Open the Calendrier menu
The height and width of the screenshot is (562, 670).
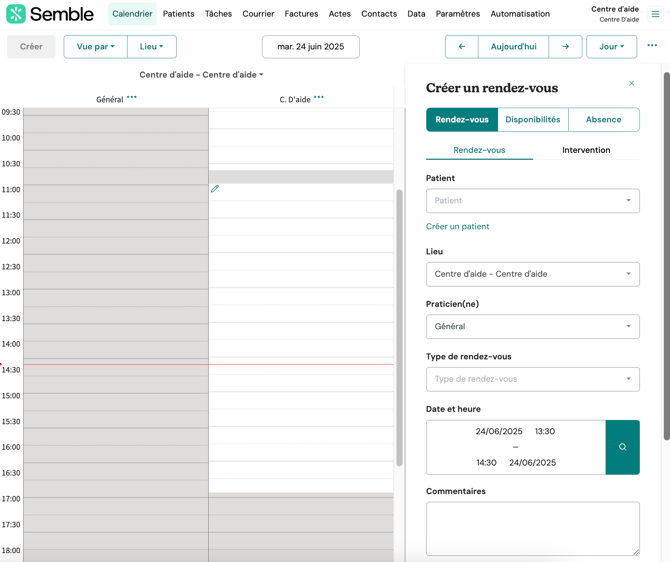pos(132,14)
